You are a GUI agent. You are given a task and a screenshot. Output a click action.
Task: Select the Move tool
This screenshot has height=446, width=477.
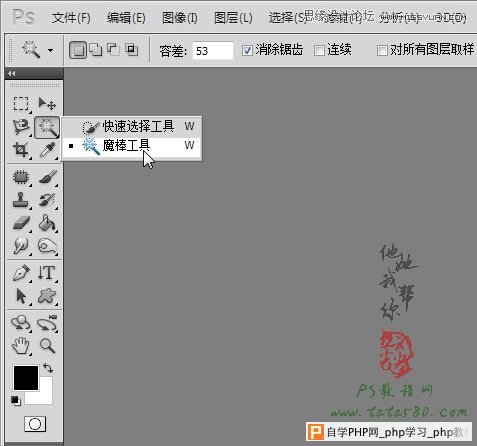(x=47, y=104)
